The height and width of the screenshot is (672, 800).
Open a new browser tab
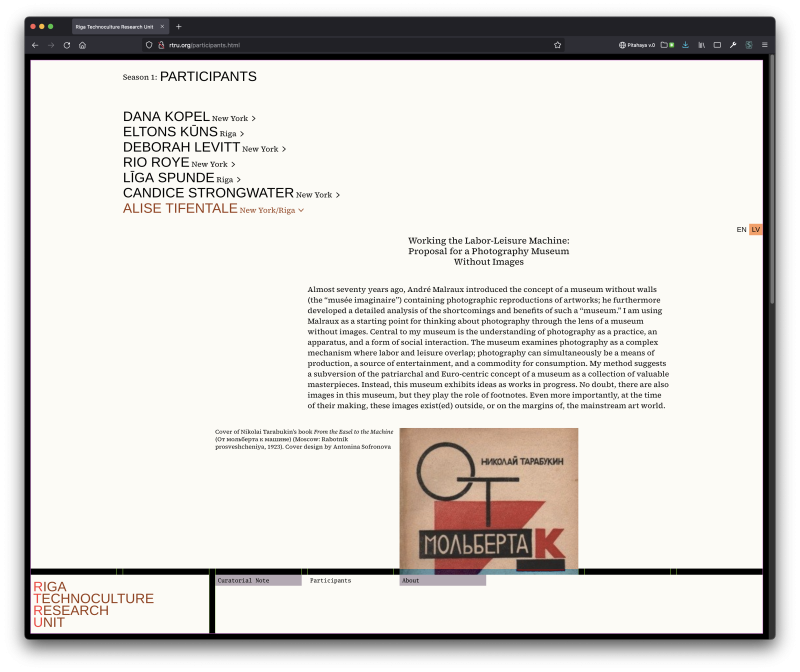click(x=179, y=26)
